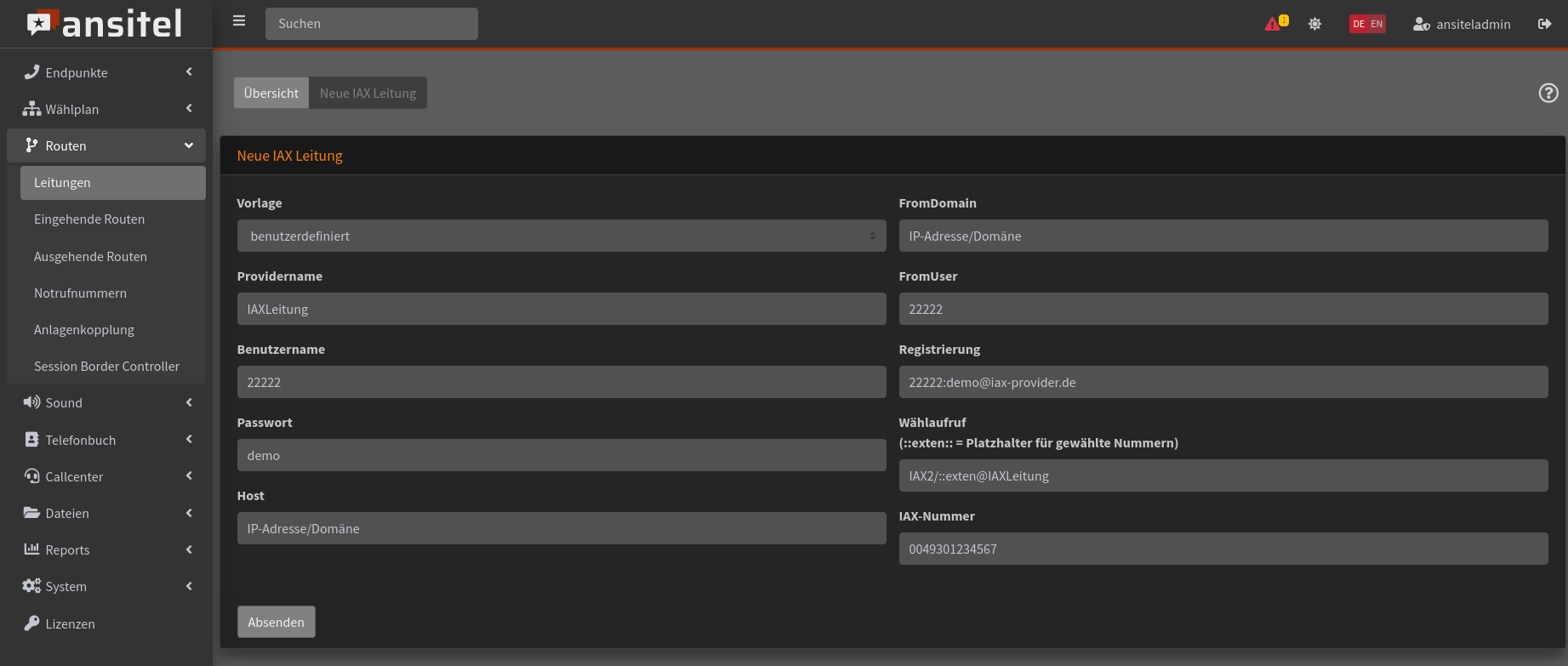The width and height of the screenshot is (1568, 666).
Task: Open the Vorlage dropdown
Action: pyautogui.click(x=561, y=236)
